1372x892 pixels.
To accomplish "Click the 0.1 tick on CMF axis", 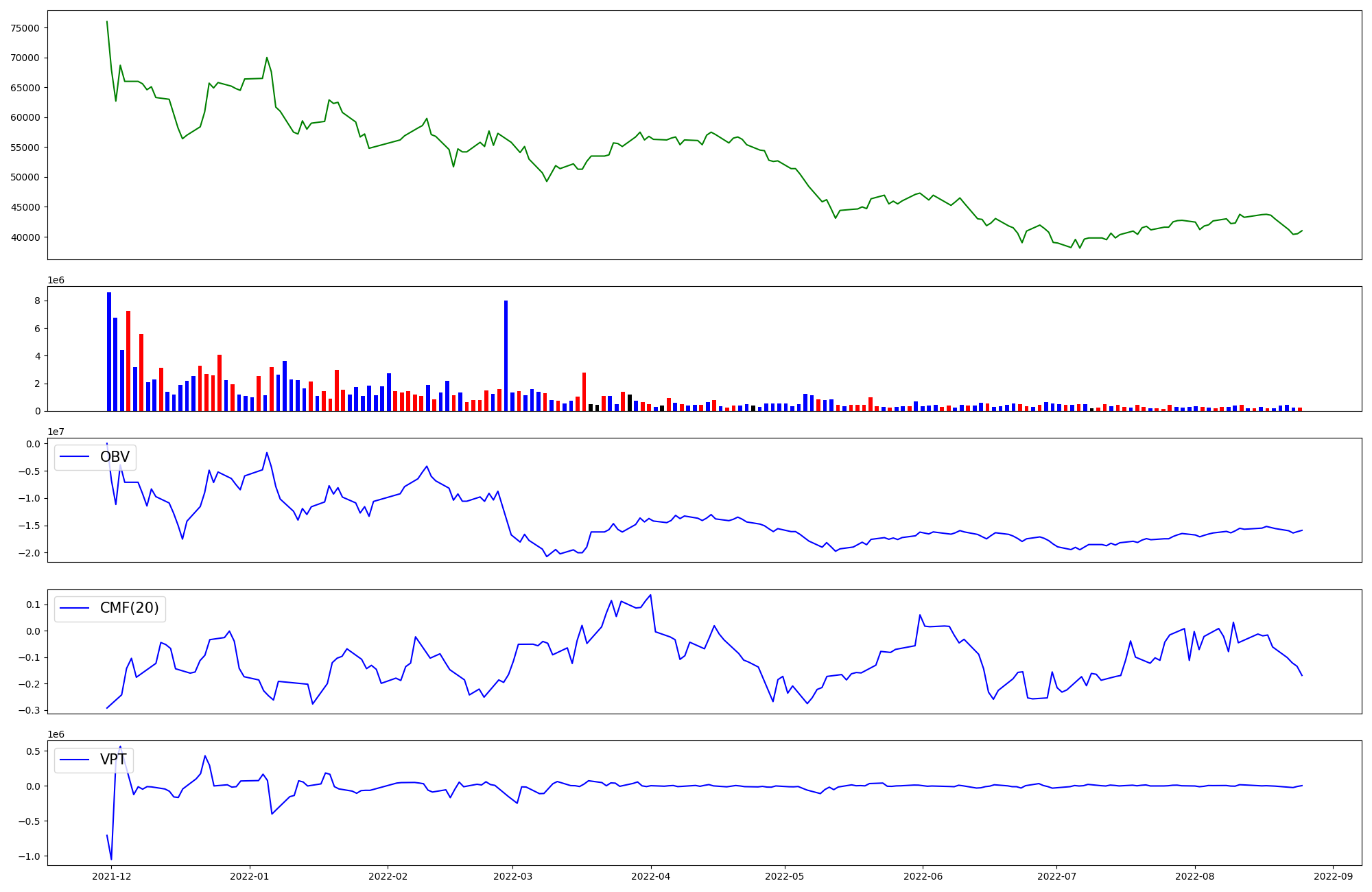I will (x=32, y=605).
